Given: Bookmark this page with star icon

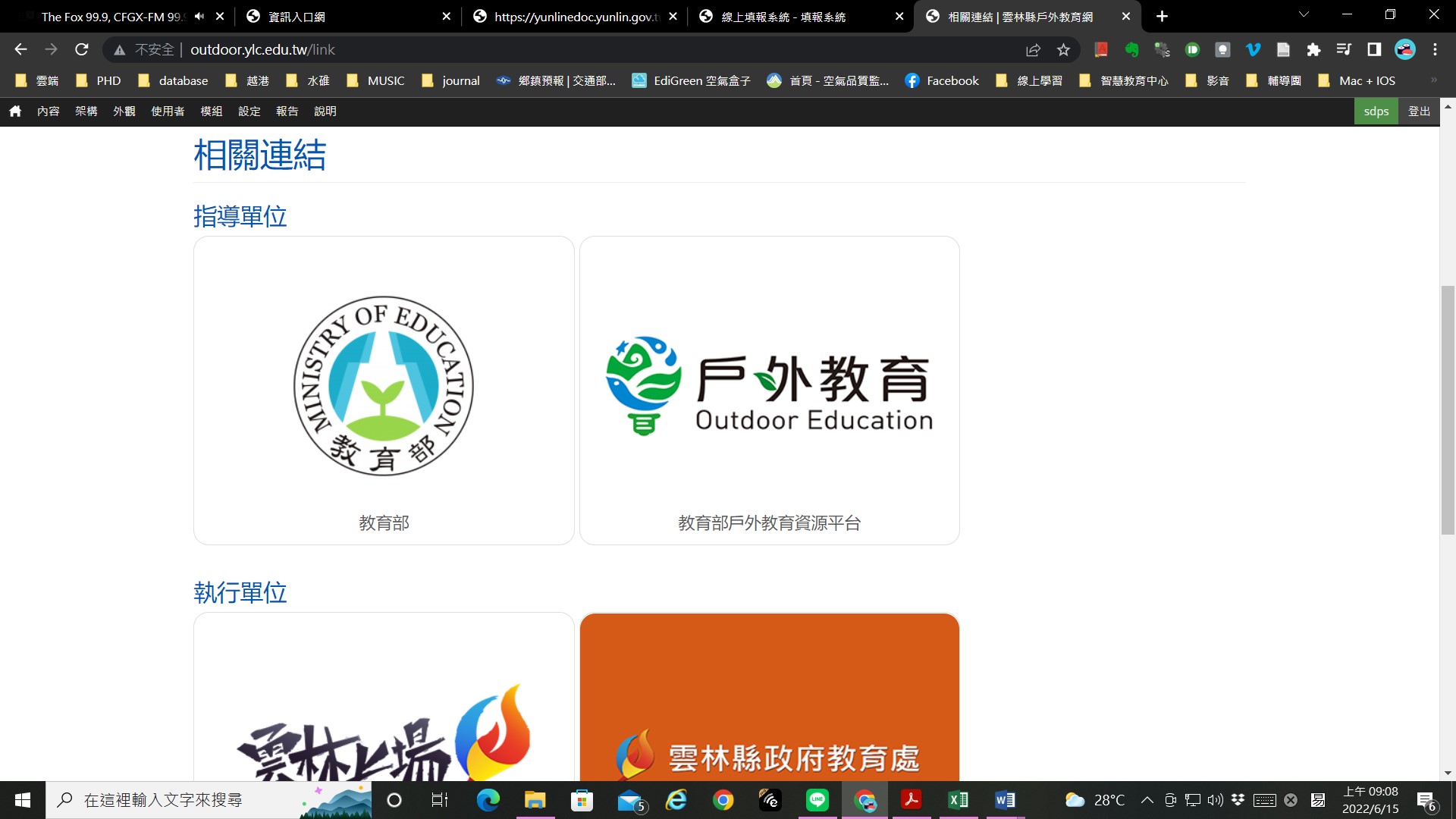Looking at the screenshot, I should tap(1063, 49).
